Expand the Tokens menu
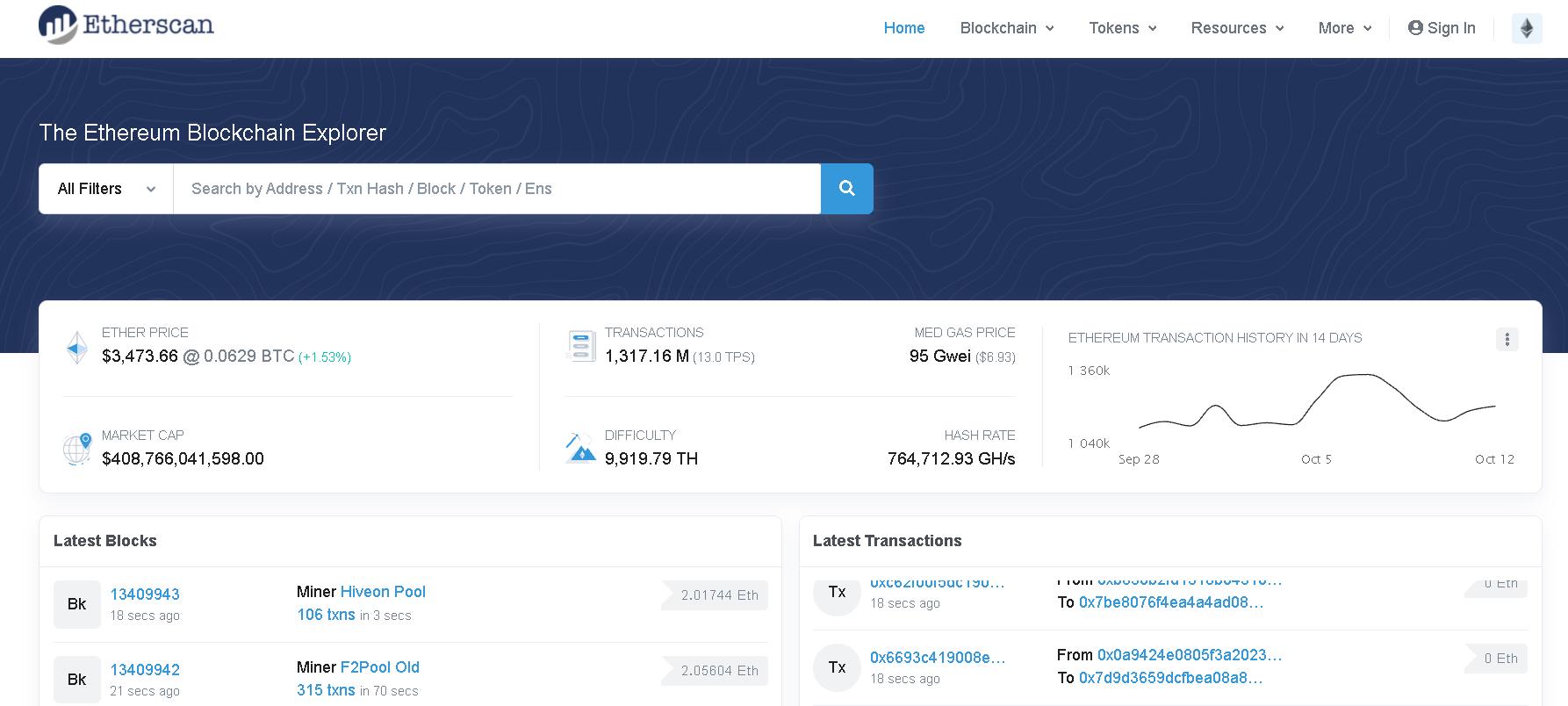 pos(1123,28)
